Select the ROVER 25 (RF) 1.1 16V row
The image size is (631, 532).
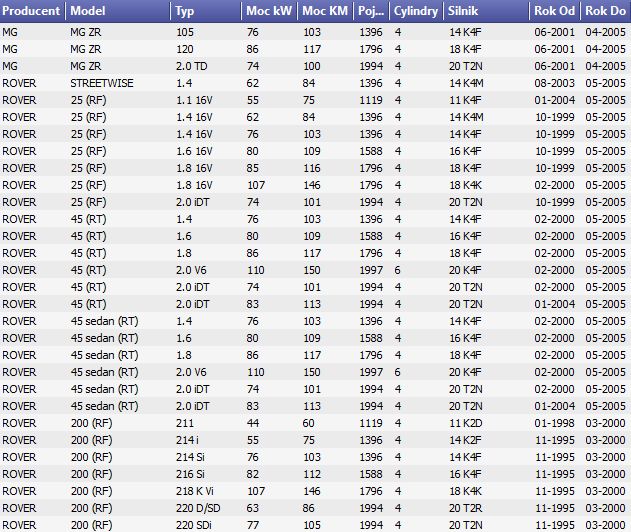pos(316,100)
